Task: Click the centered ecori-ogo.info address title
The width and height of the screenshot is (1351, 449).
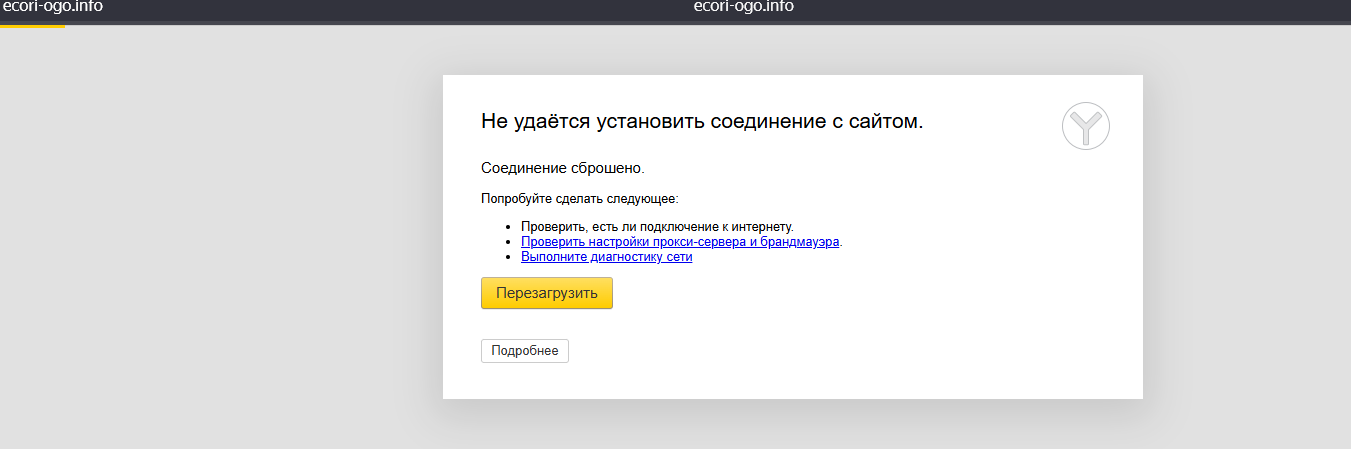Action: (x=743, y=8)
